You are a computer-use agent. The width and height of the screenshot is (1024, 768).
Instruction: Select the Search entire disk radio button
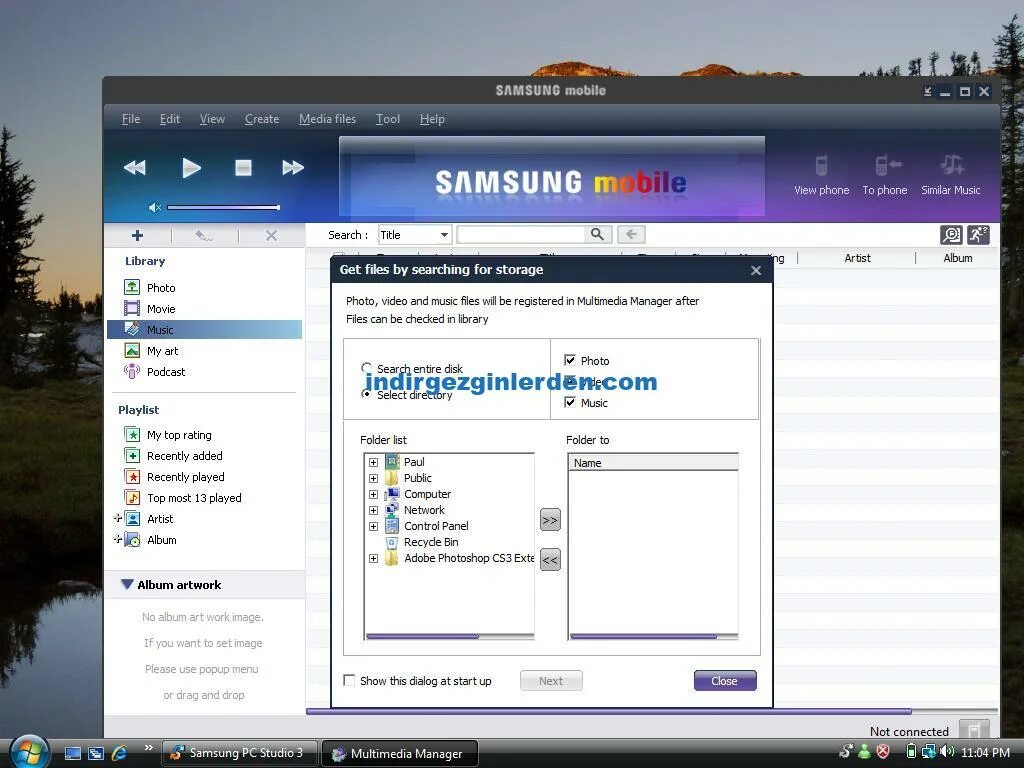367,368
